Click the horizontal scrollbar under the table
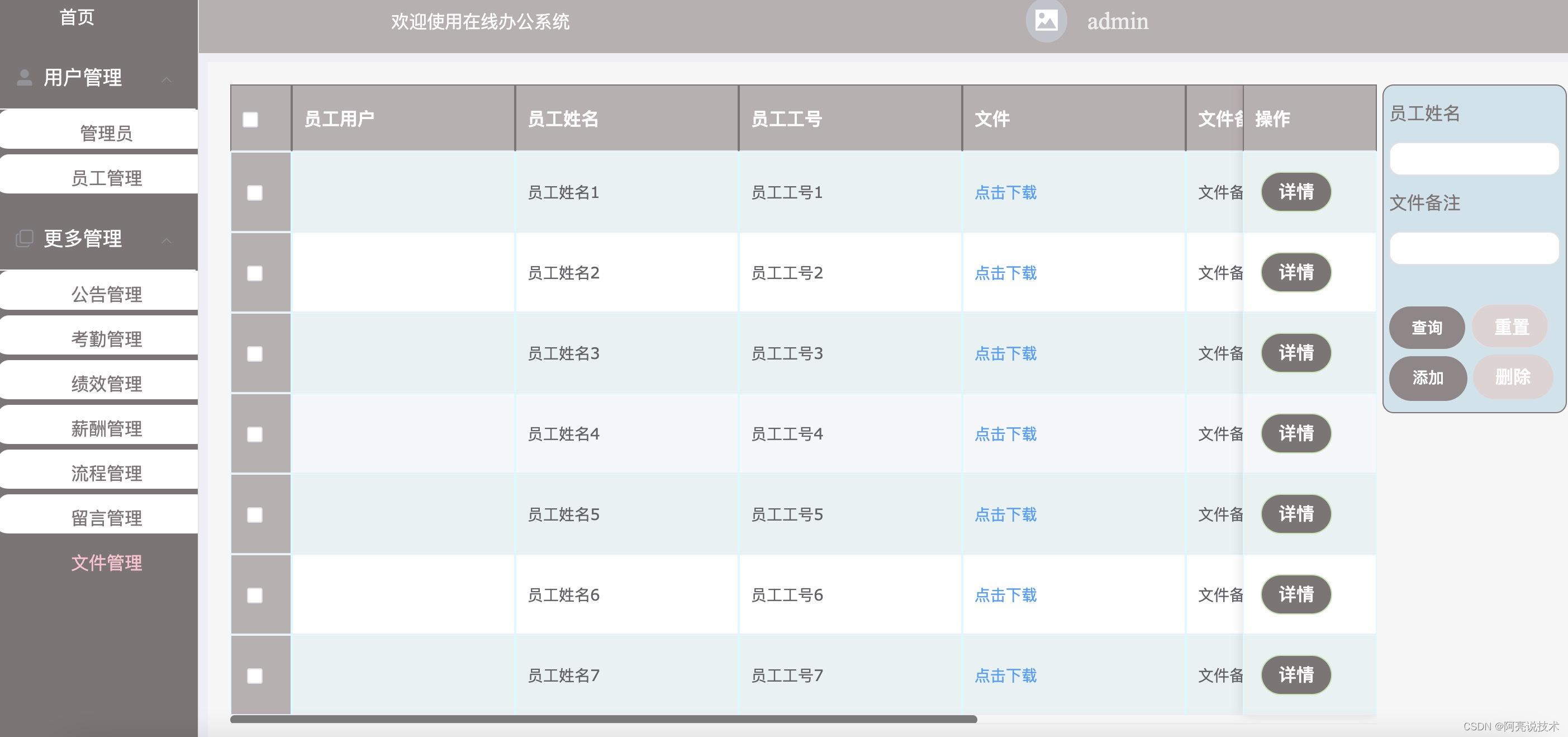The width and height of the screenshot is (1568, 737). click(602, 719)
